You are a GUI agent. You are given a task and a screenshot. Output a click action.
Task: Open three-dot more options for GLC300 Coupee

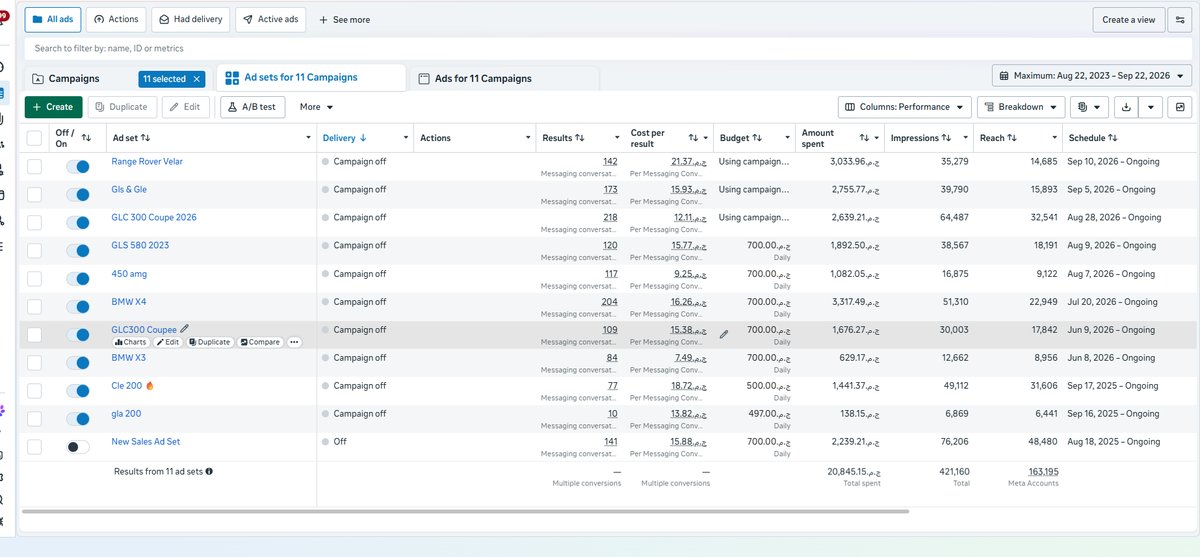pos(294,342)
